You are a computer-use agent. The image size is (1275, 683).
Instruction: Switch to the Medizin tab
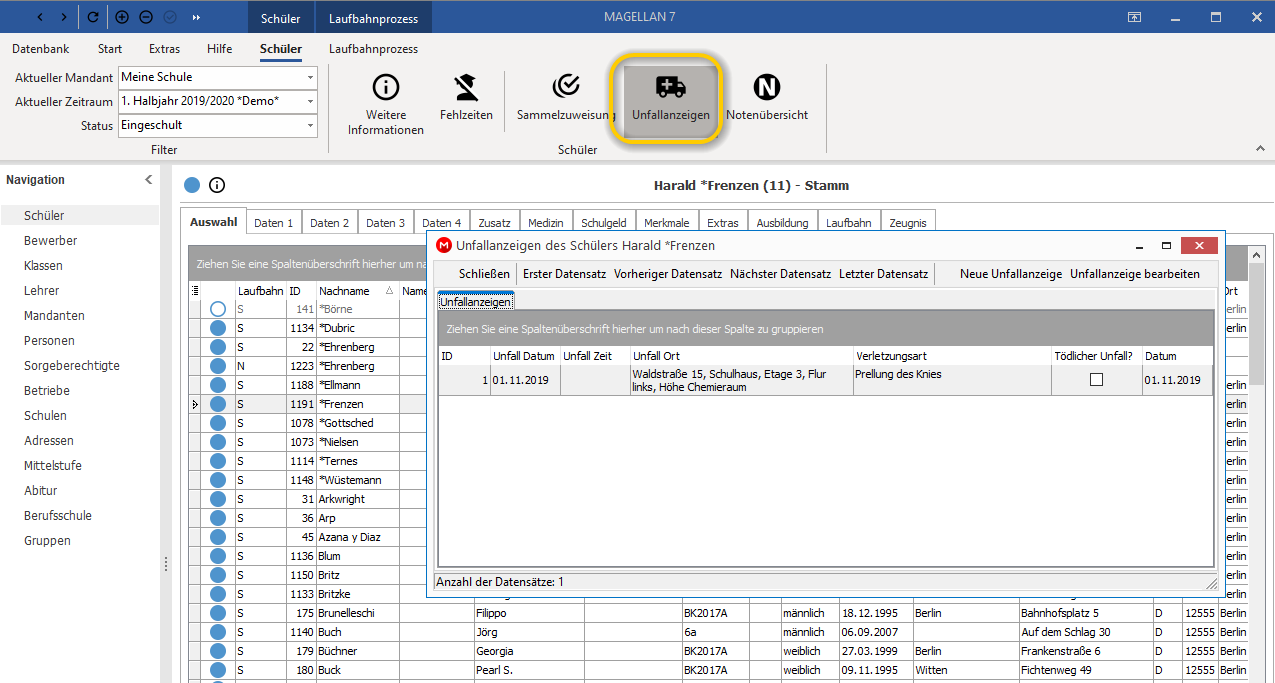(546, 223)
